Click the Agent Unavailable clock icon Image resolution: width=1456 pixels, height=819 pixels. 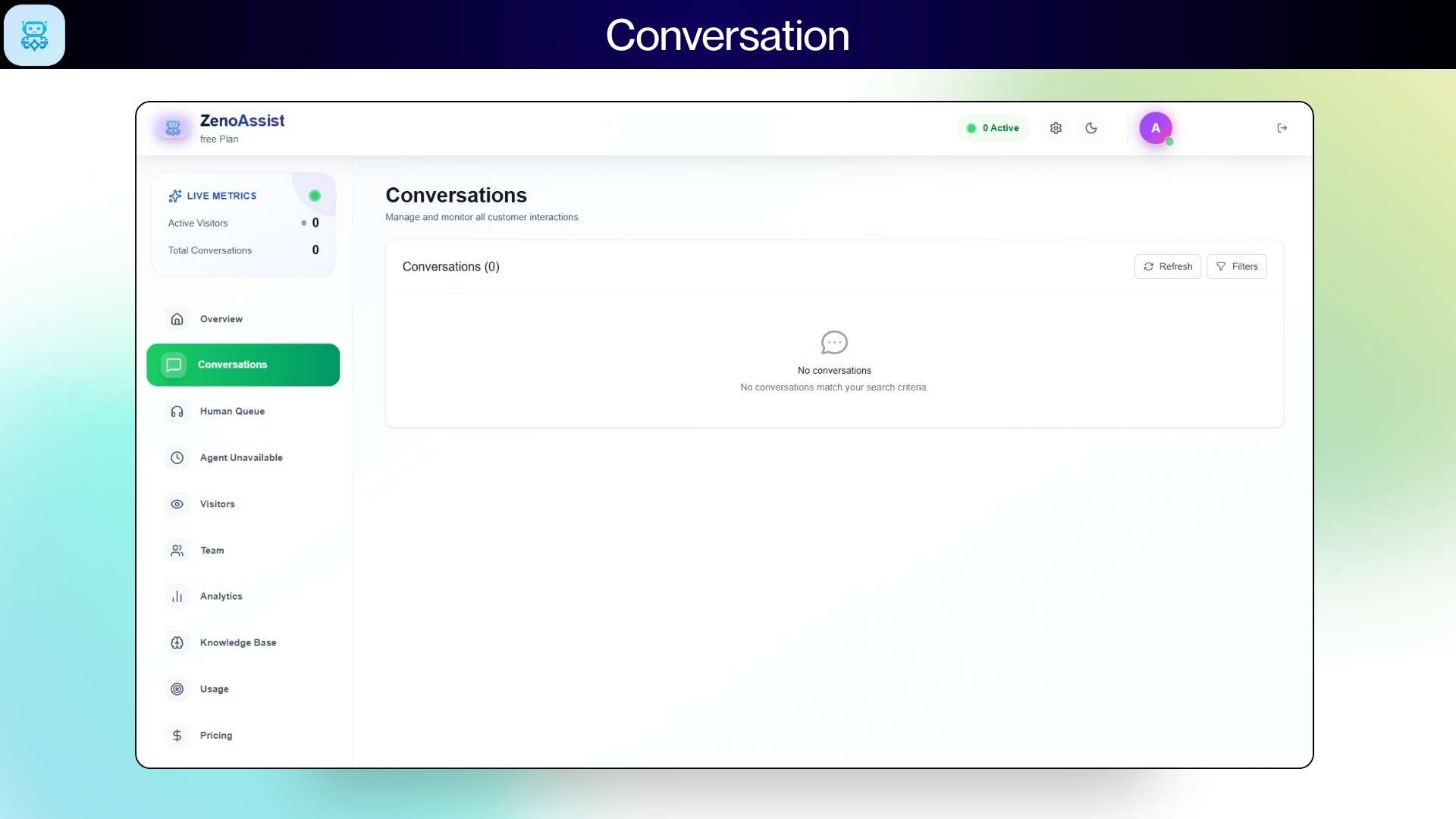tap(176, 457)
